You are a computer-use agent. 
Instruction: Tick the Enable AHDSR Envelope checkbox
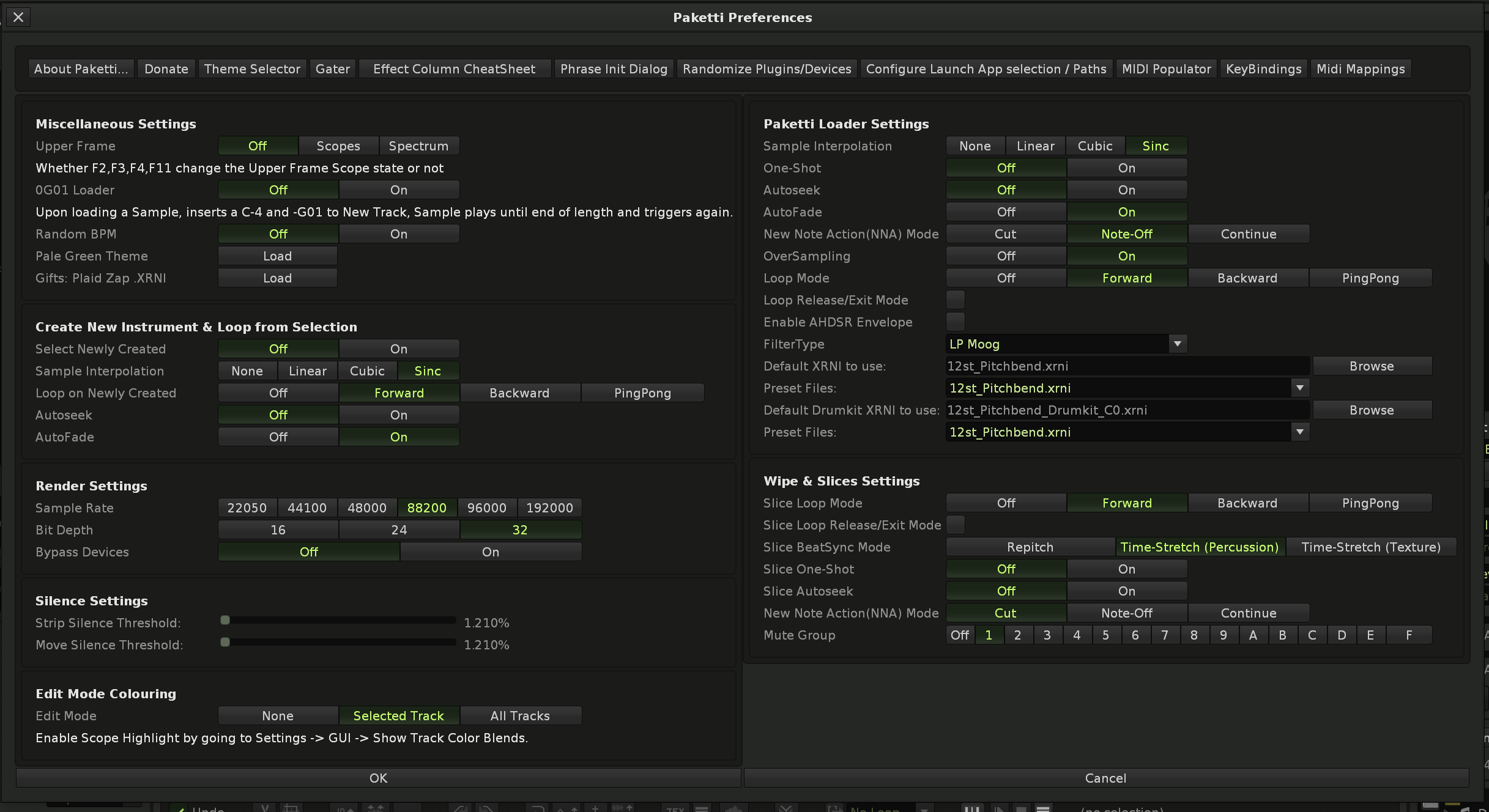[955, 322]
